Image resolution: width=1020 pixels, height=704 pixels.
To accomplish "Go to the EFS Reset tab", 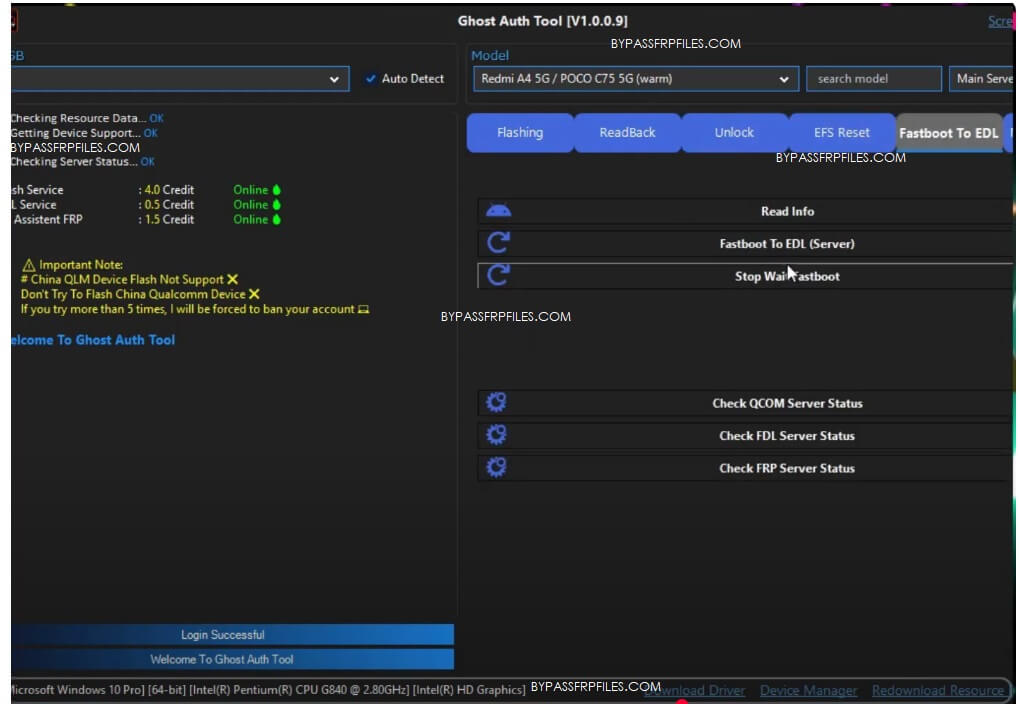I will [x=841, y=133].
